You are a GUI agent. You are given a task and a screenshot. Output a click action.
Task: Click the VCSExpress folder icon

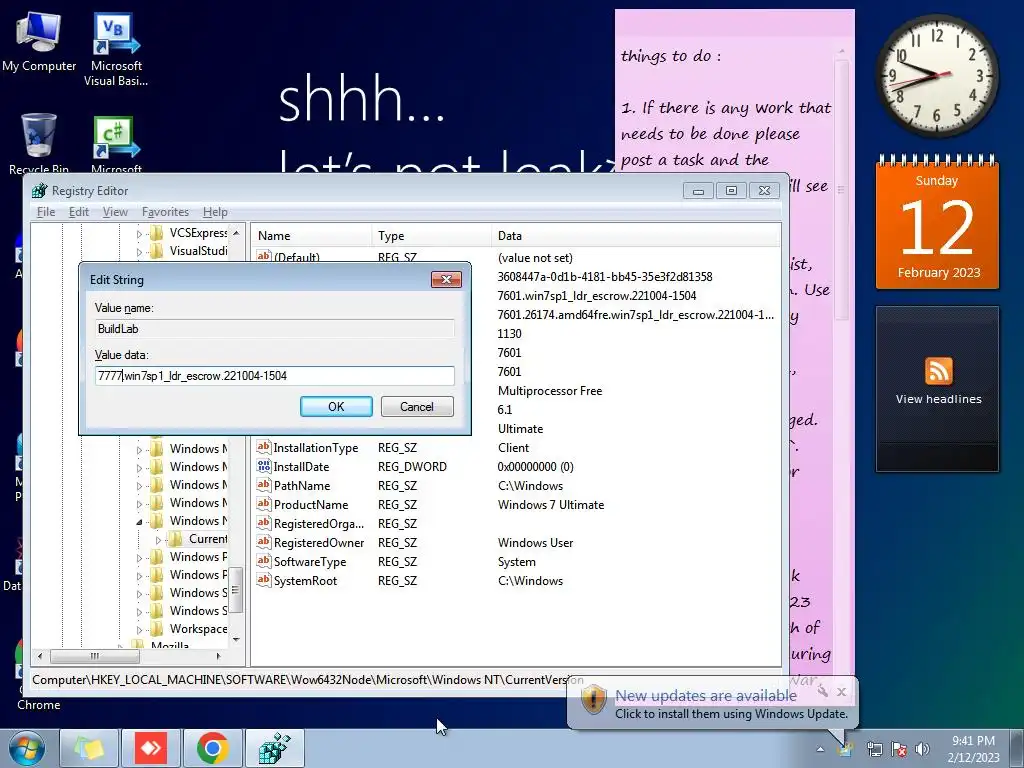(x=157, y=232)
